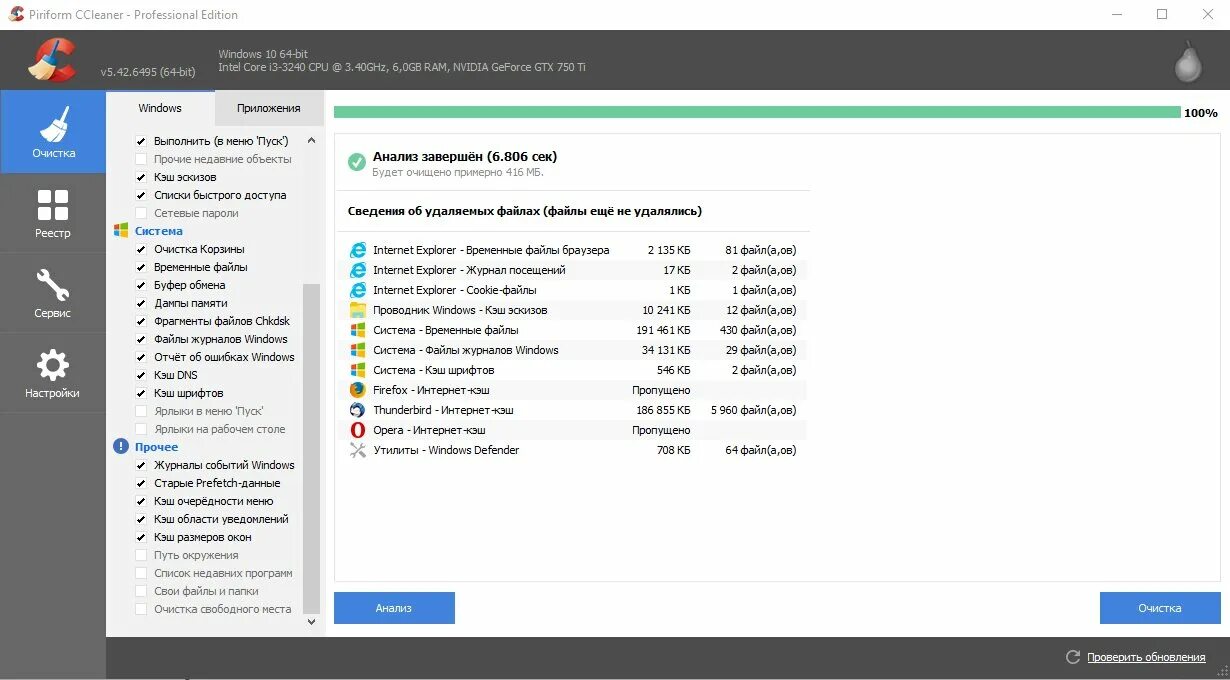The height and width of the screenshot is (680, 1230).
Task: Click the tools icon beside Windows Defender
Action: point(357,450)
